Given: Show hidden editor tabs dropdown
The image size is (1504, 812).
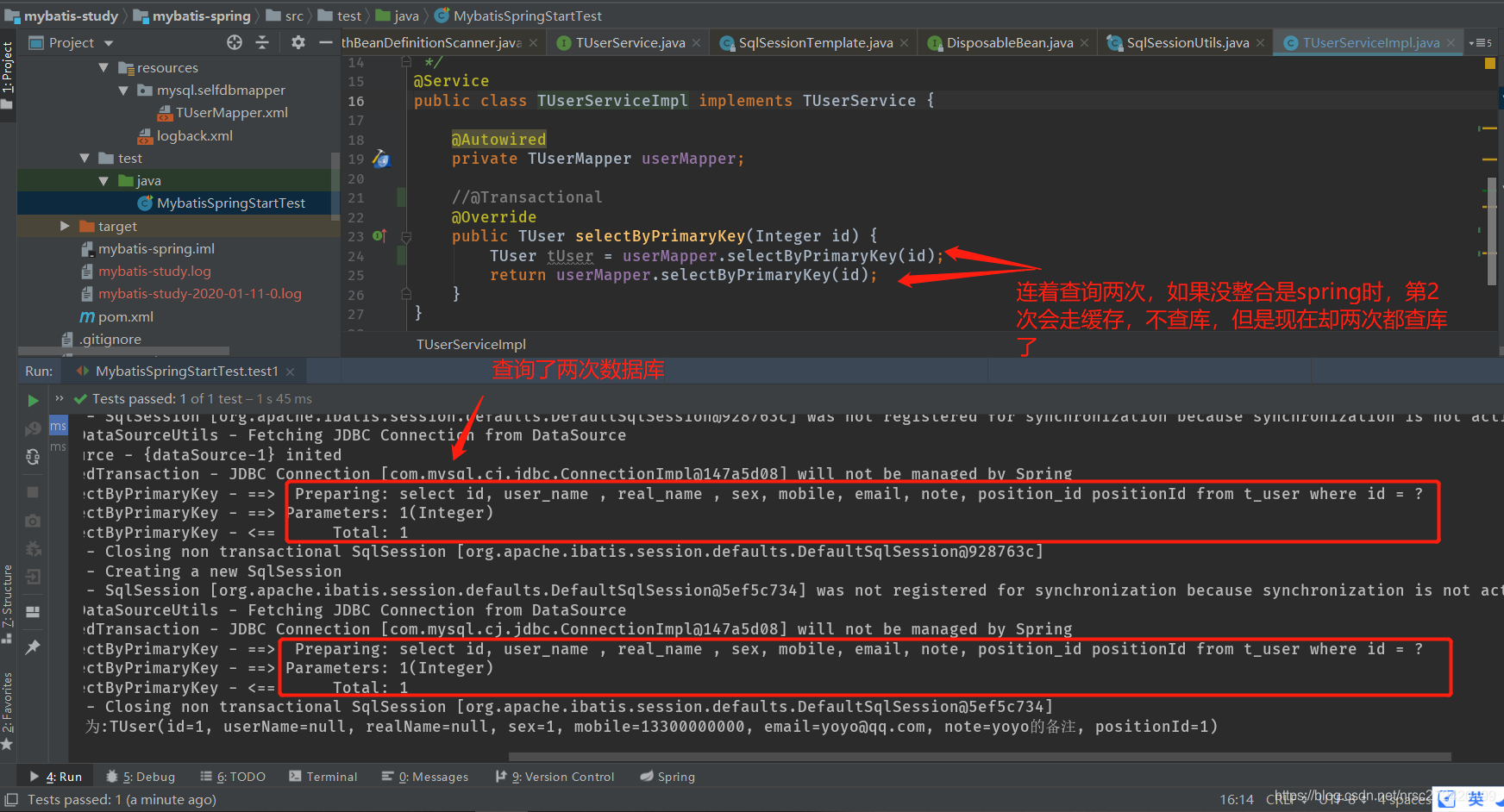Looking at the screenshot, I should coord(1480,42).
